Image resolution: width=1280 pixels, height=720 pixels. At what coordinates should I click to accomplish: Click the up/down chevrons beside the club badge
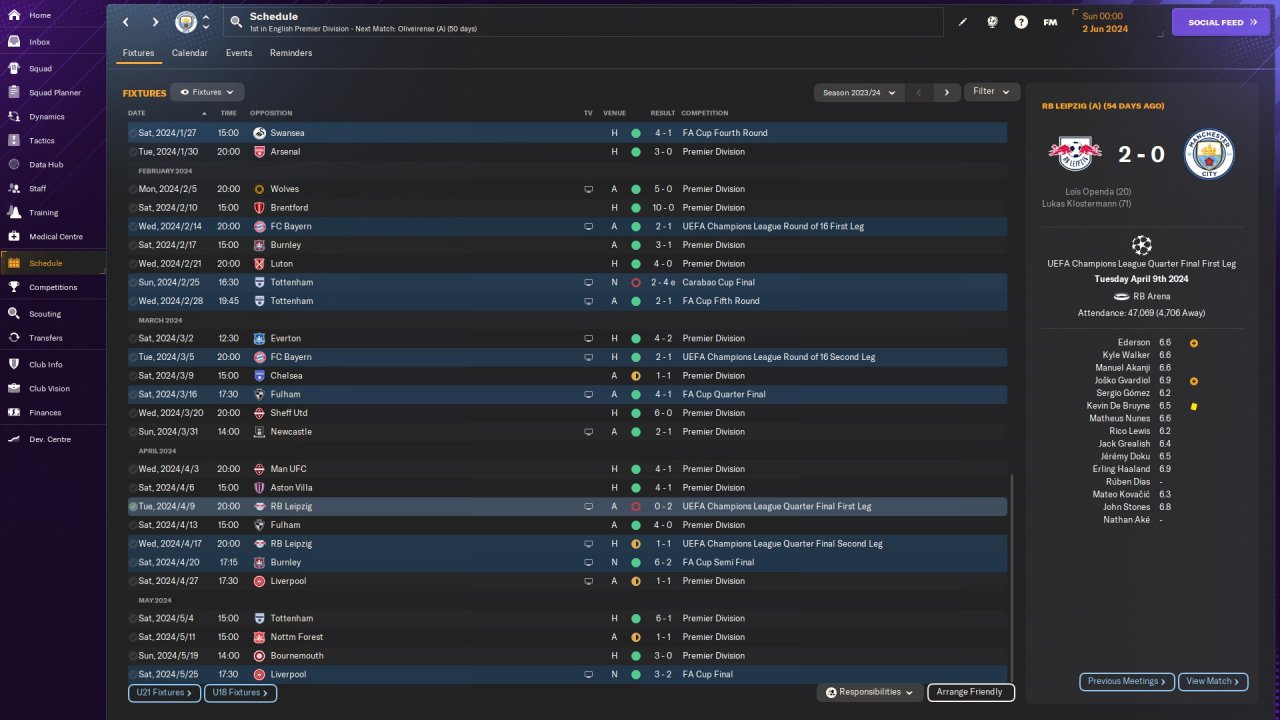point(206,22)
